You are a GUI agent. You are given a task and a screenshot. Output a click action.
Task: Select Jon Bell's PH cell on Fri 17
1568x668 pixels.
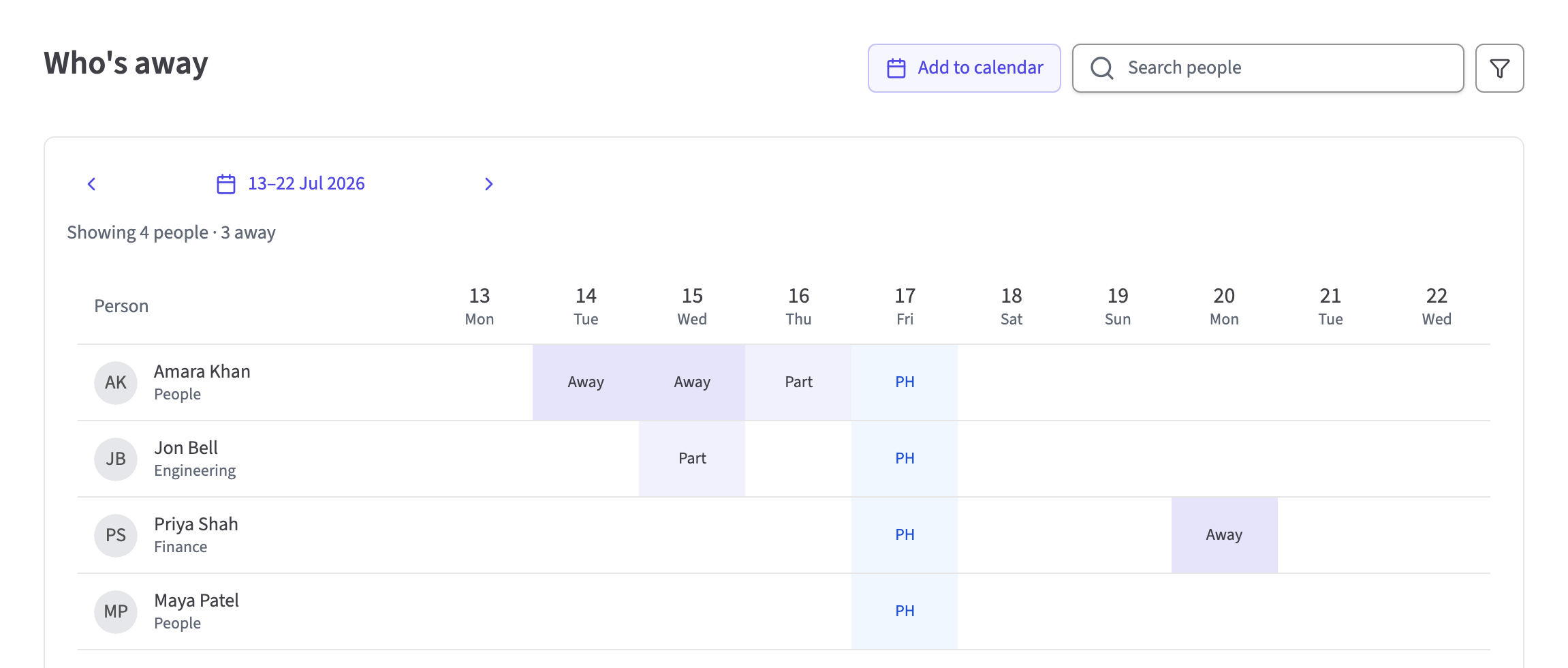pyautogui.click(x=905, y=459)
